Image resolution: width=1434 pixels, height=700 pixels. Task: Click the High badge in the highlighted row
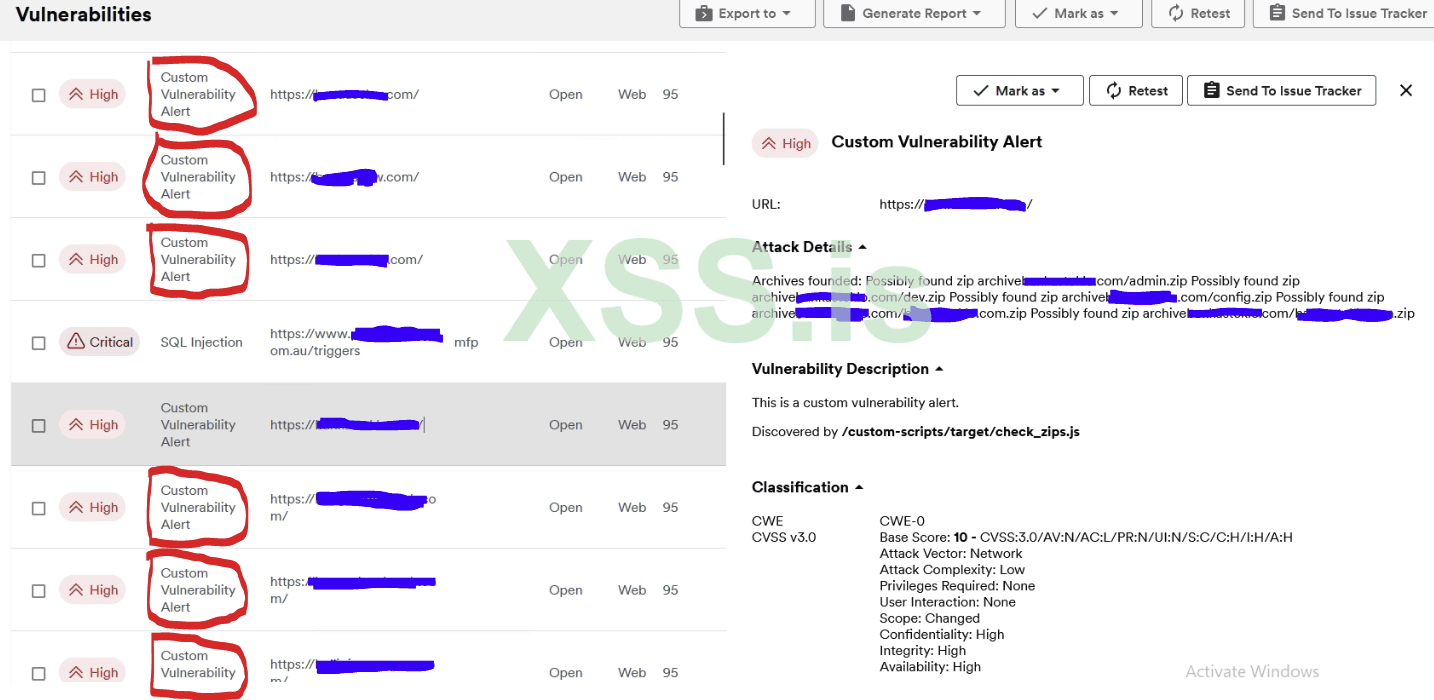[x=92, y=425]
